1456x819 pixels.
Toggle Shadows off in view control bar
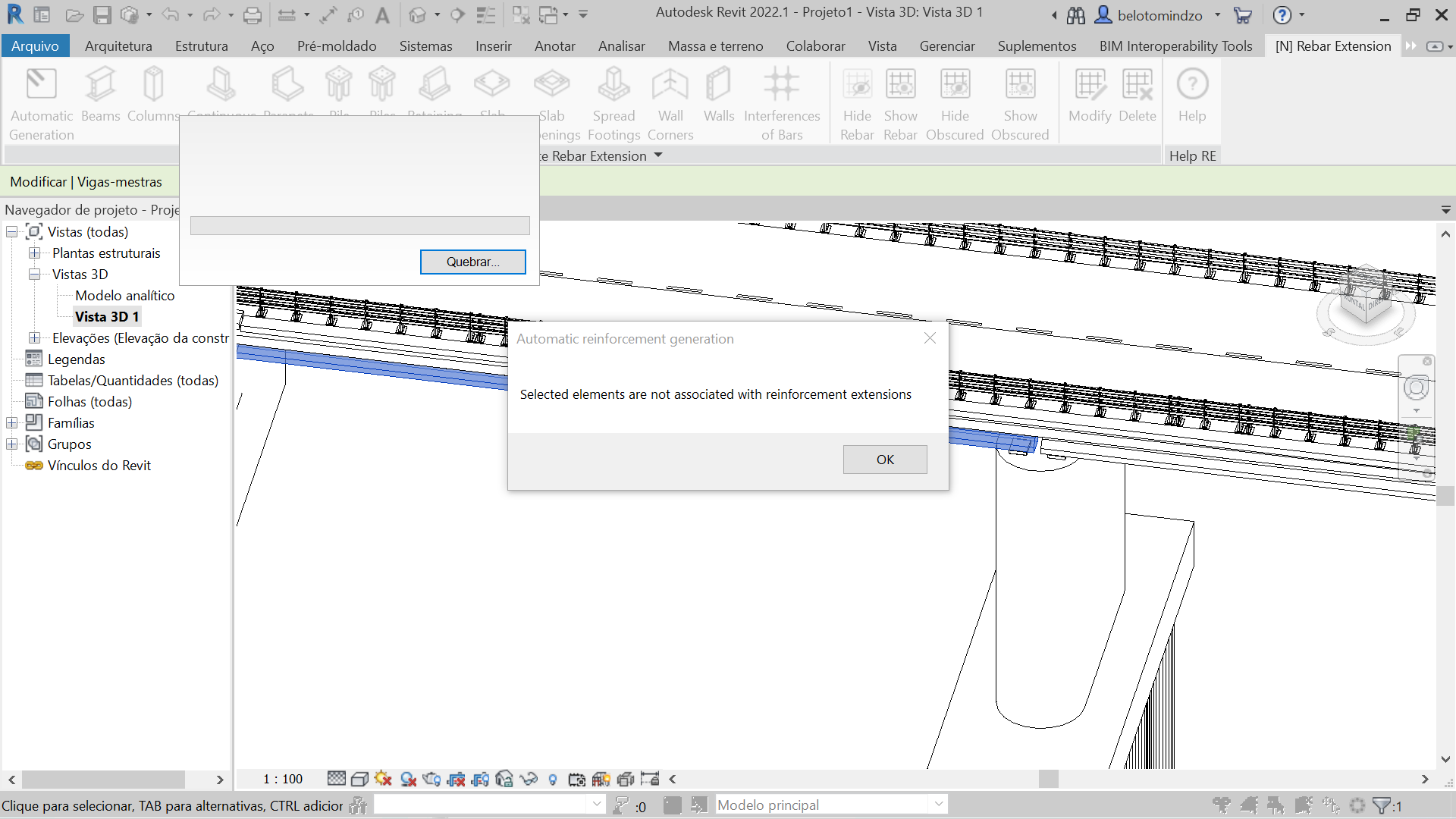(383, 779)
